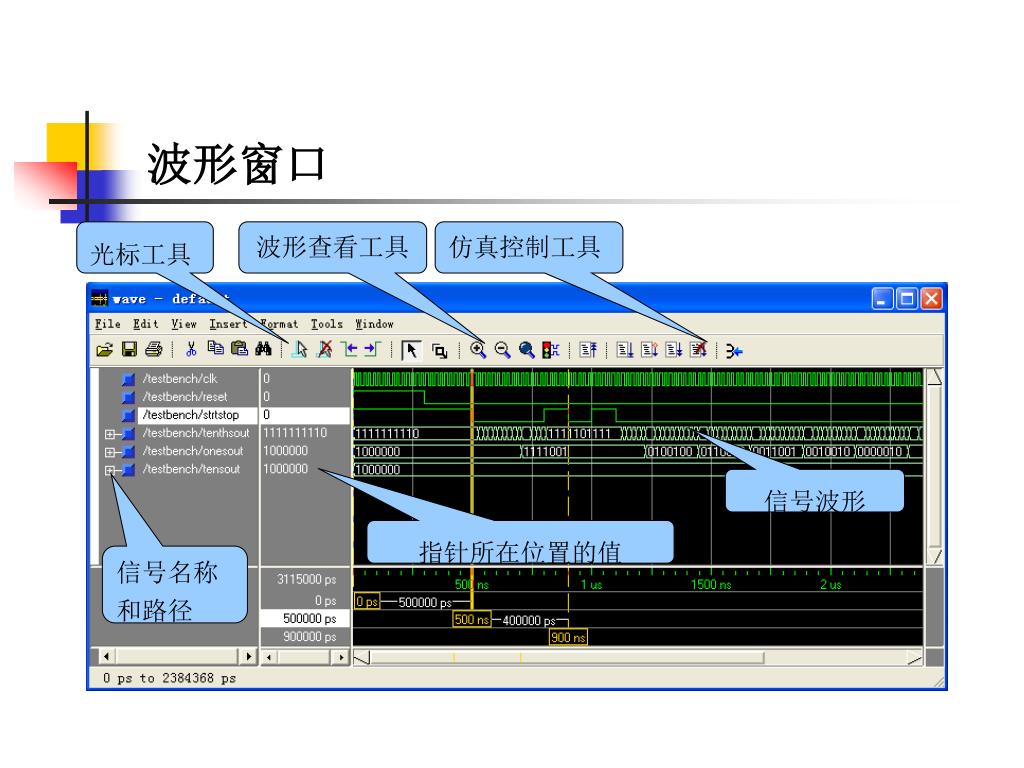Click the tenthsout value 1111111110 in value column
This screenshot has width=1024, height=768.
pyautogui.click(x=295, y=433)
